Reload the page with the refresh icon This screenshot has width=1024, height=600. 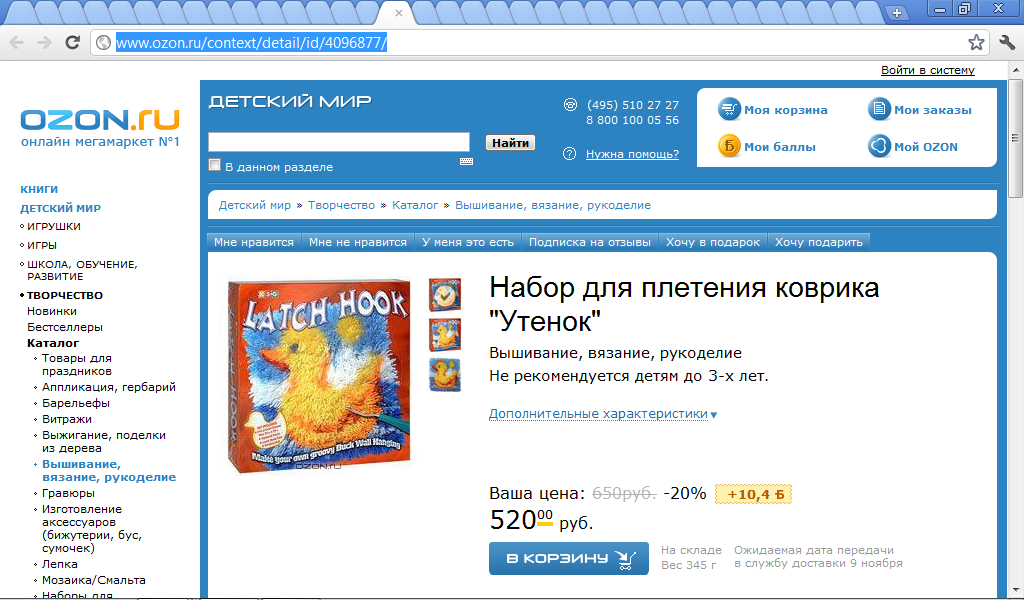pyautogui.click(x=72, y=42)
